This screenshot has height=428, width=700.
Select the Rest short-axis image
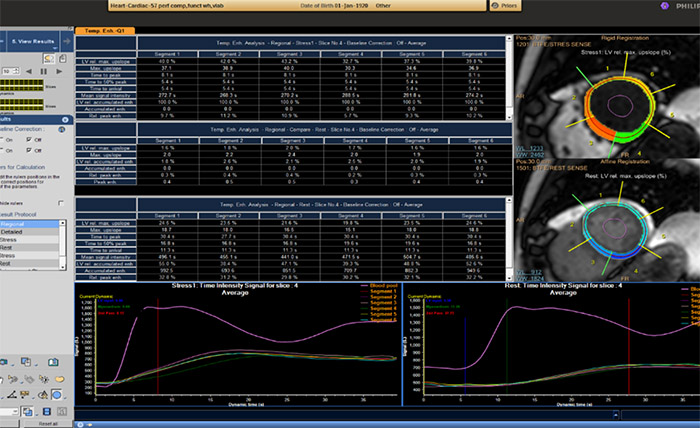pyautogui.click(x=607, y=220)
